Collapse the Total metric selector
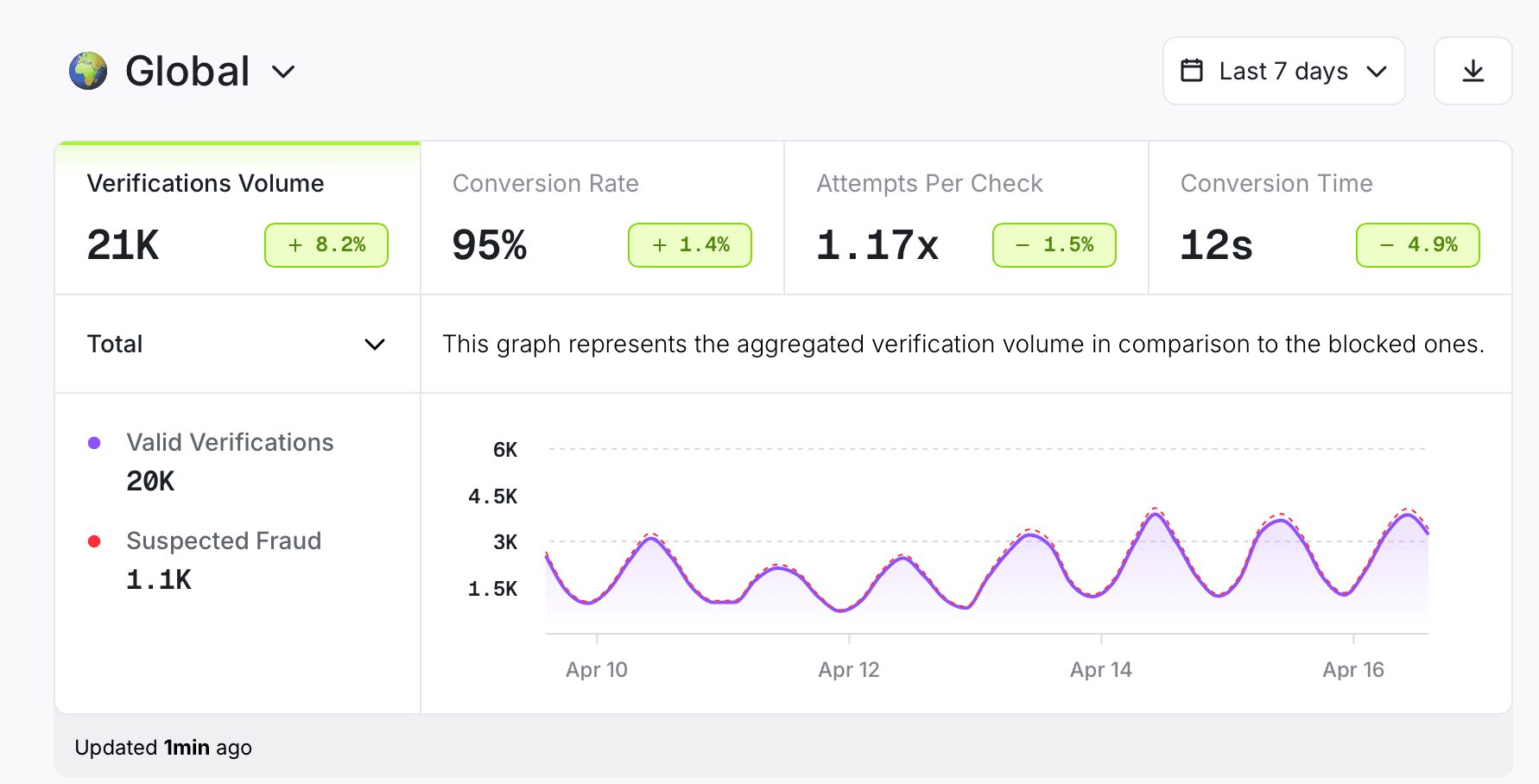Screen dimensions: 1539x784 click(375, 345)
